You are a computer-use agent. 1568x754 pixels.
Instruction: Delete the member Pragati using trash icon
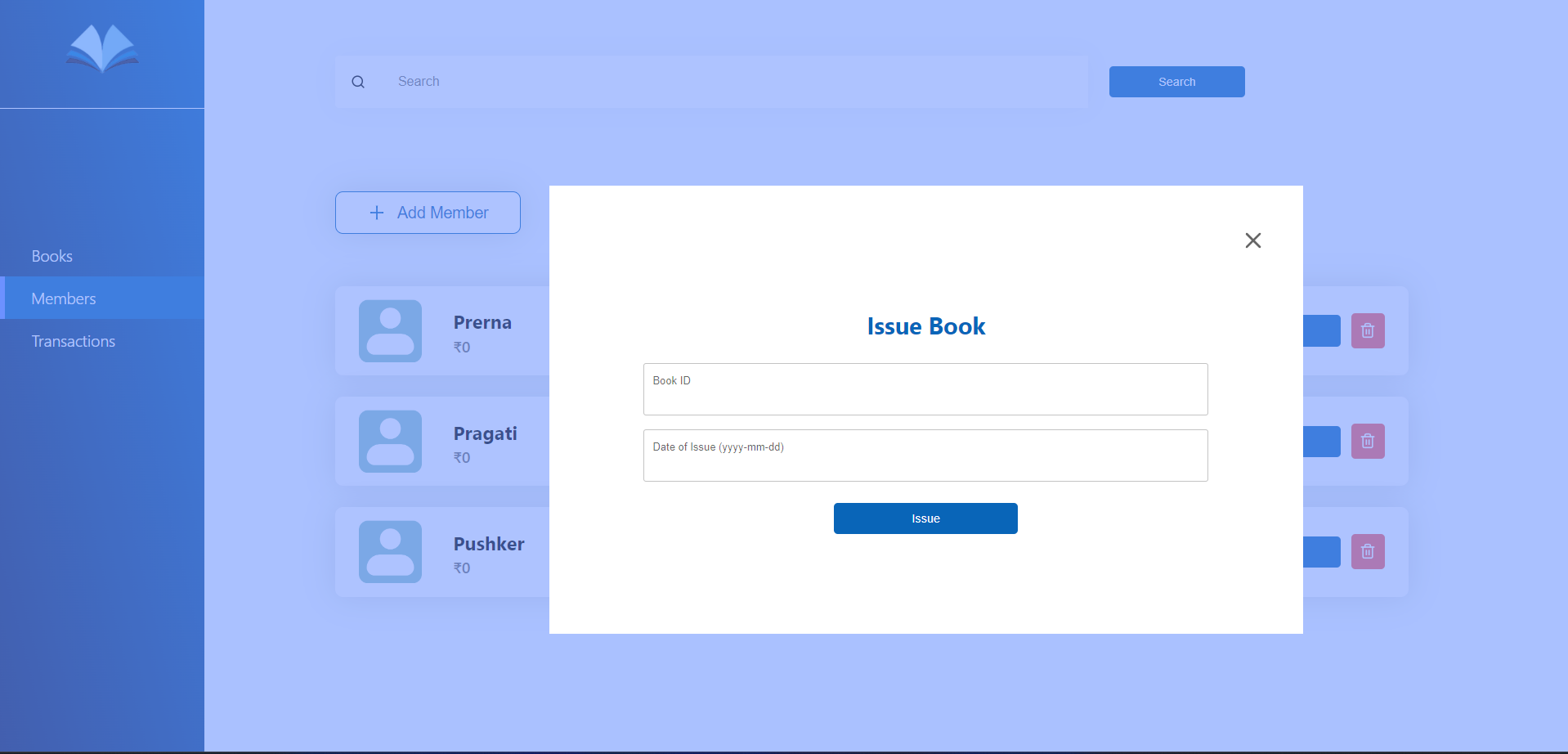coord(1368,441)
